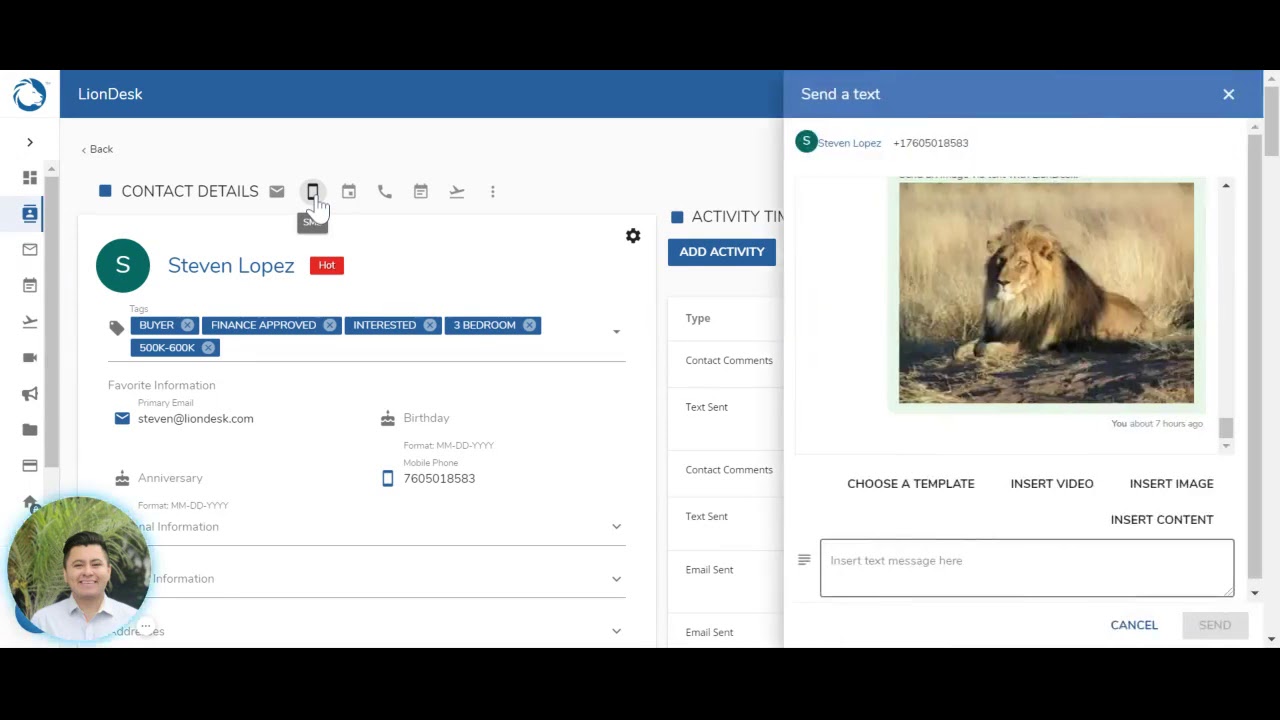
Task: Click the ADD ACTIVITY button
Action: coord(722,252)
